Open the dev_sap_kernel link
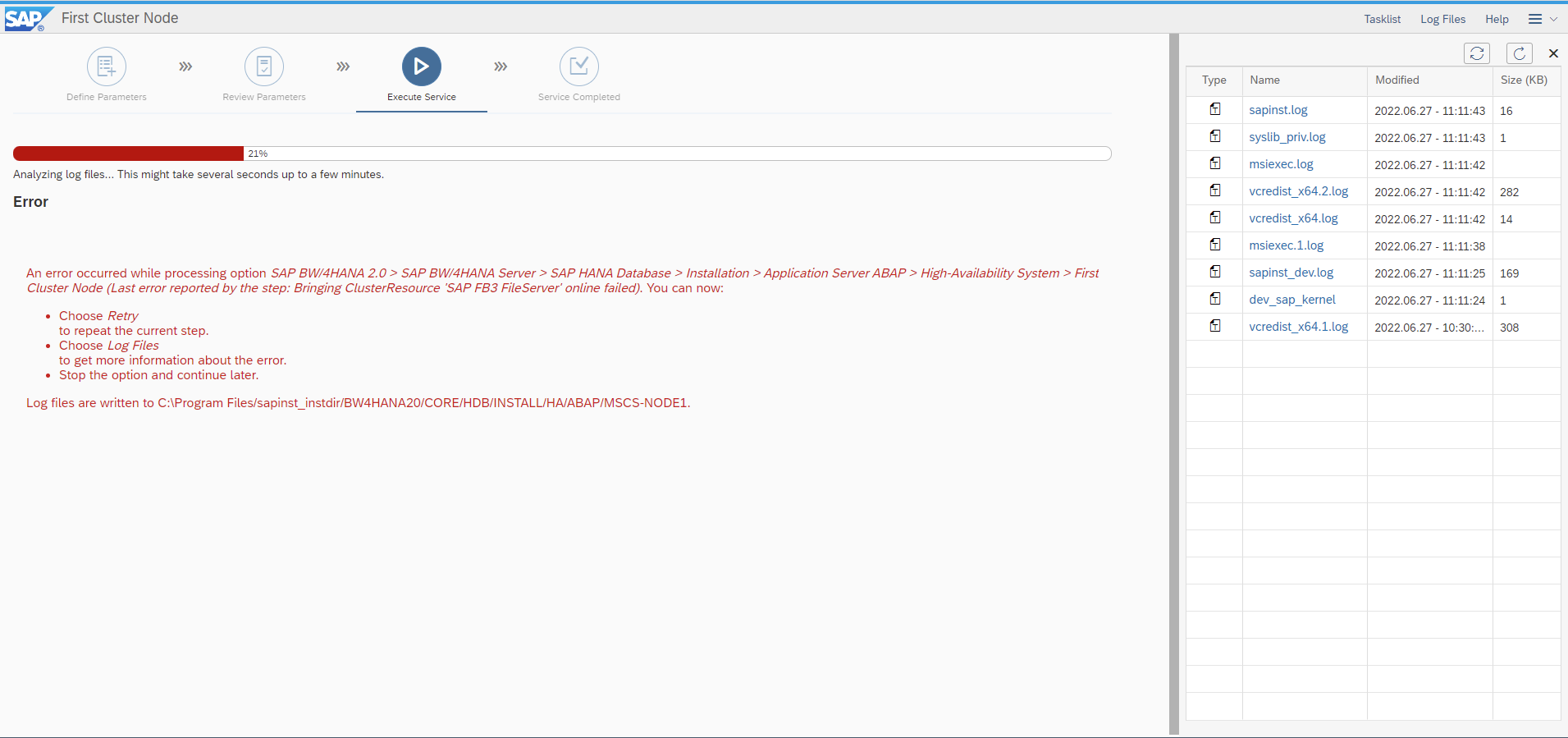 pyautogui.click(x=1292, y=300)
